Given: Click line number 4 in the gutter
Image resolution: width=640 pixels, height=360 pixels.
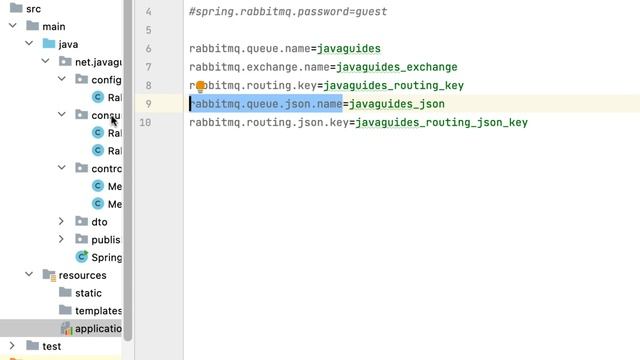Looking at the screenshot, I should [x=149, y=11].
